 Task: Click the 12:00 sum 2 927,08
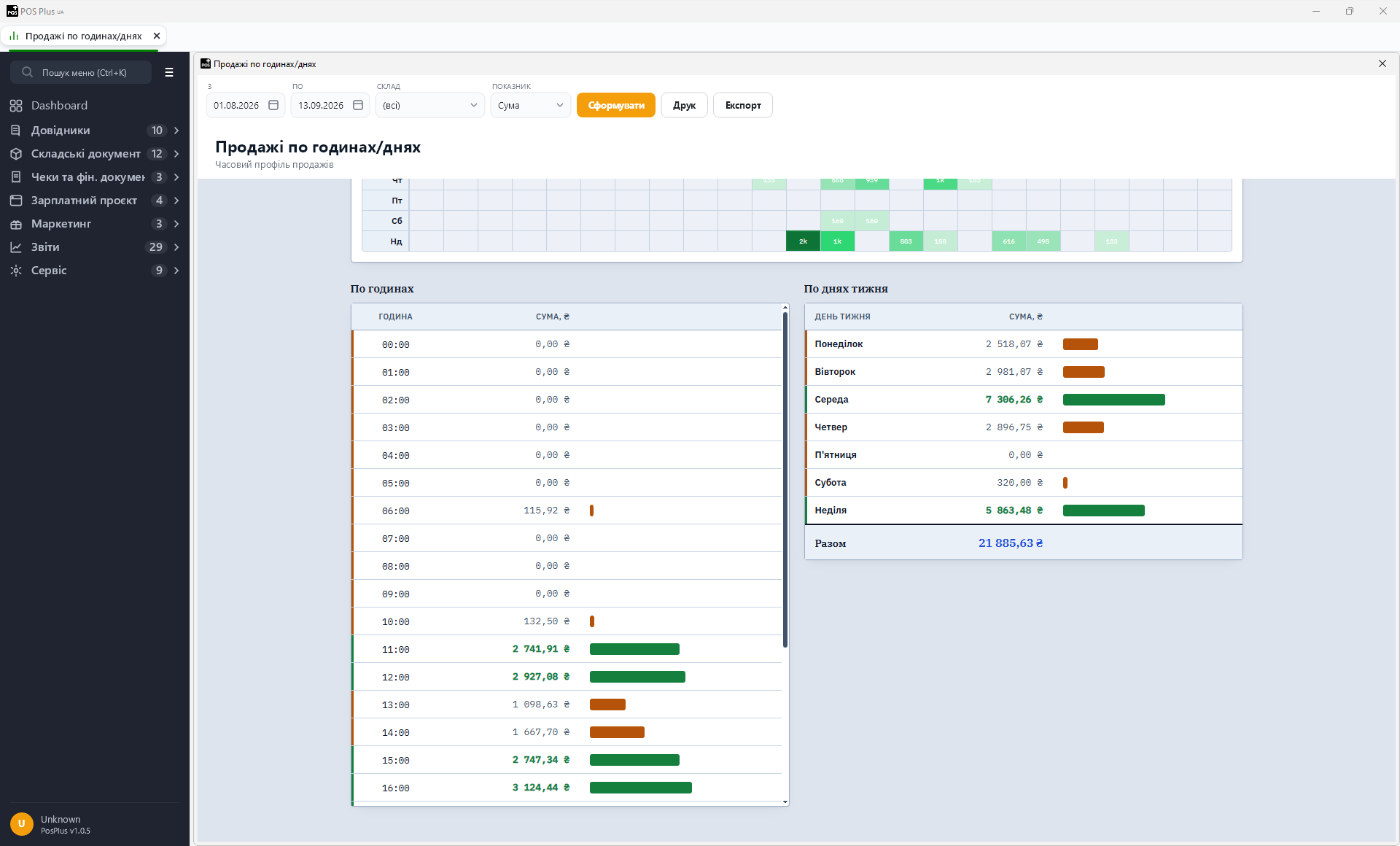(x=541, y=677)
